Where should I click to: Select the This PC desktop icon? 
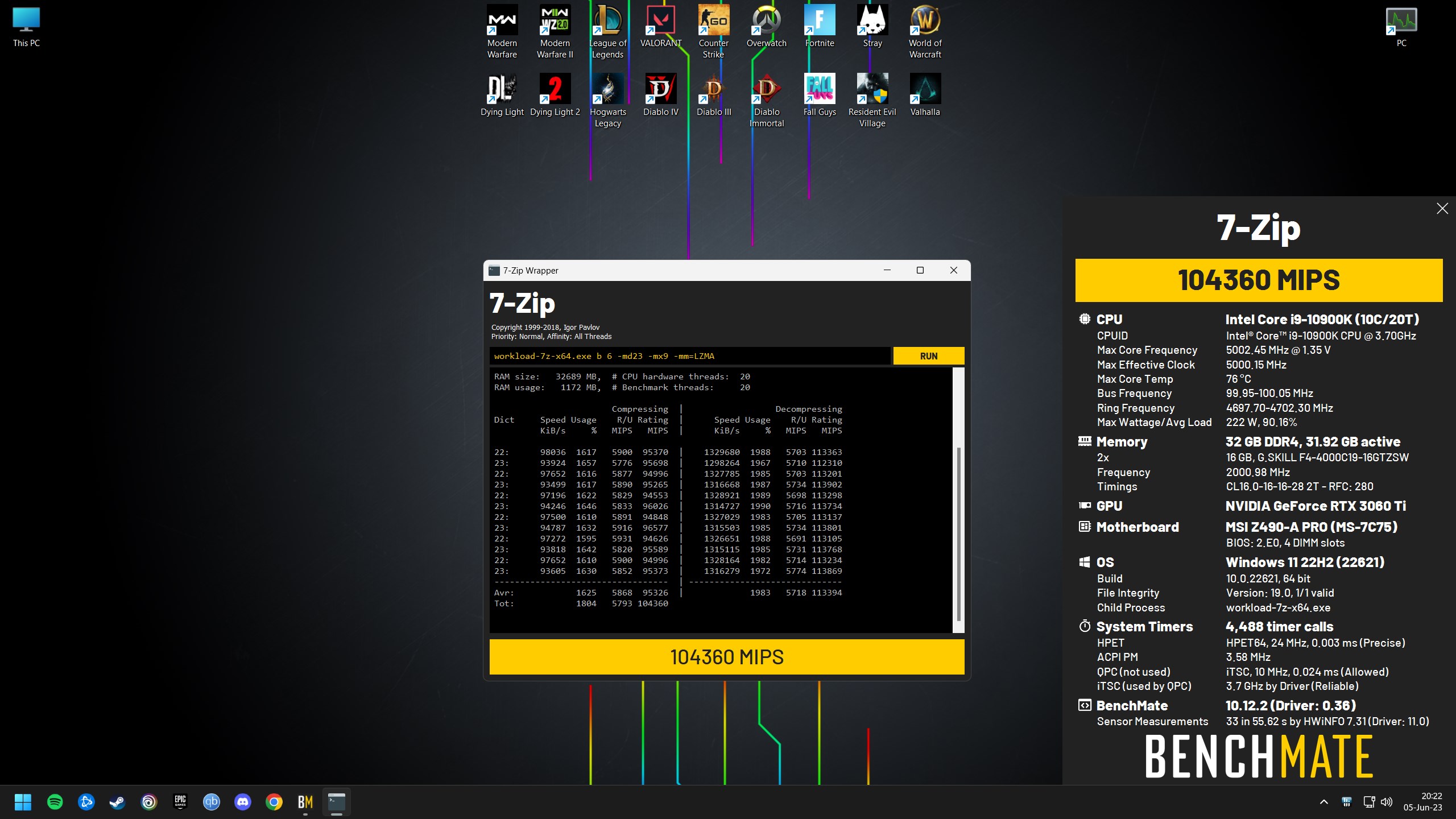[26, 26]
